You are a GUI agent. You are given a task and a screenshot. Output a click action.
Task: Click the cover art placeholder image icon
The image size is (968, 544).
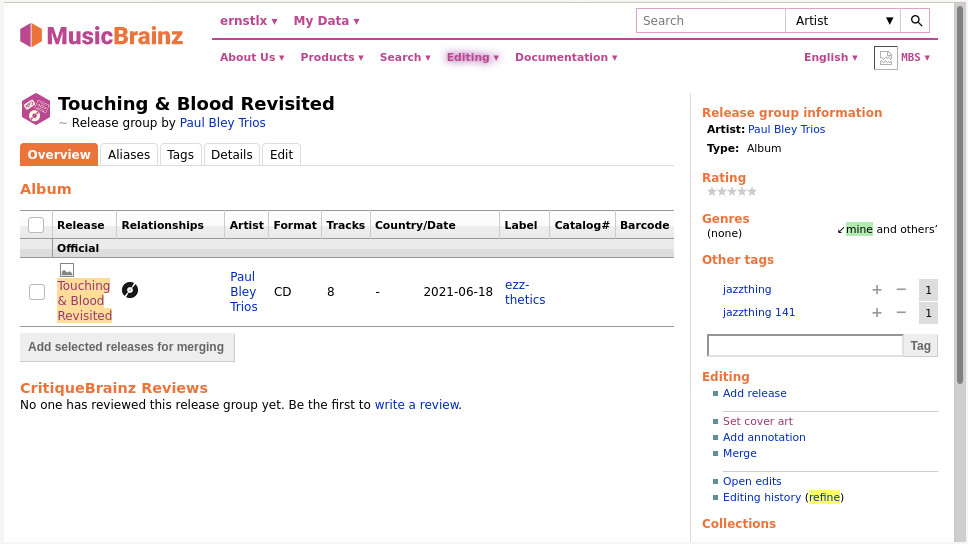coord(67,270)
